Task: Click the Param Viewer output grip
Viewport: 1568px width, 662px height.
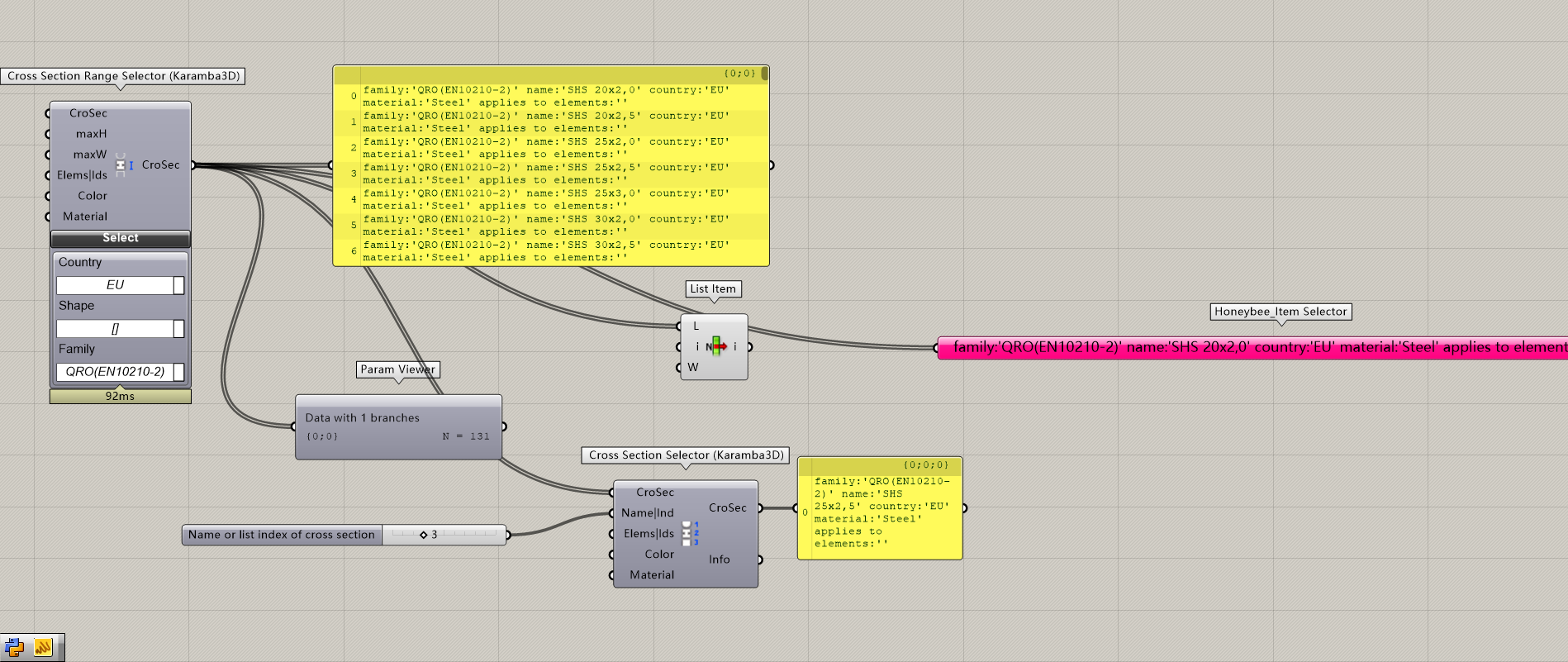Action: [x=503, y=426]
